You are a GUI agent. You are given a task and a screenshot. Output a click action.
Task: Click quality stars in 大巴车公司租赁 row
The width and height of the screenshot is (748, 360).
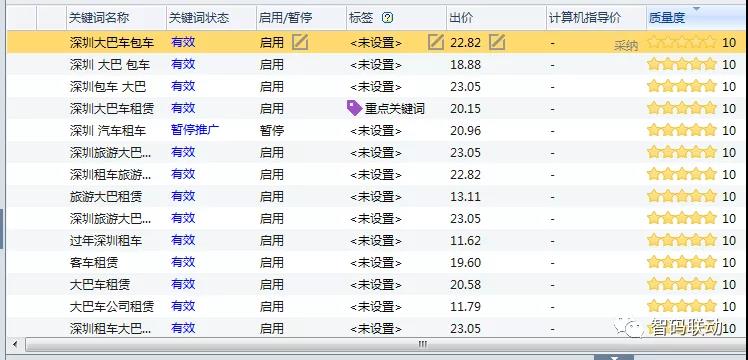point(682,306)
